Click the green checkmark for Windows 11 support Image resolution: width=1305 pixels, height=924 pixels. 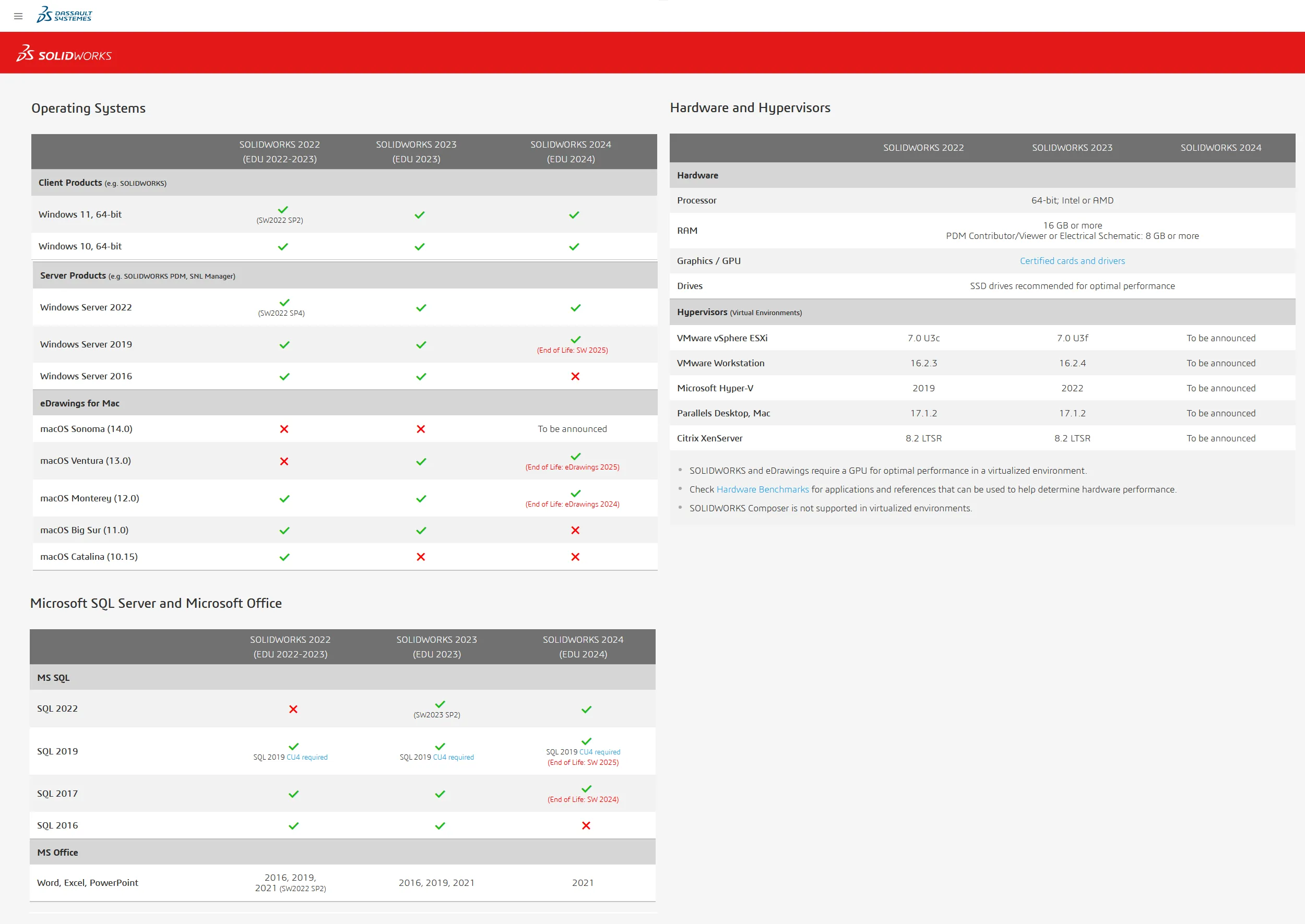[283, 210]
